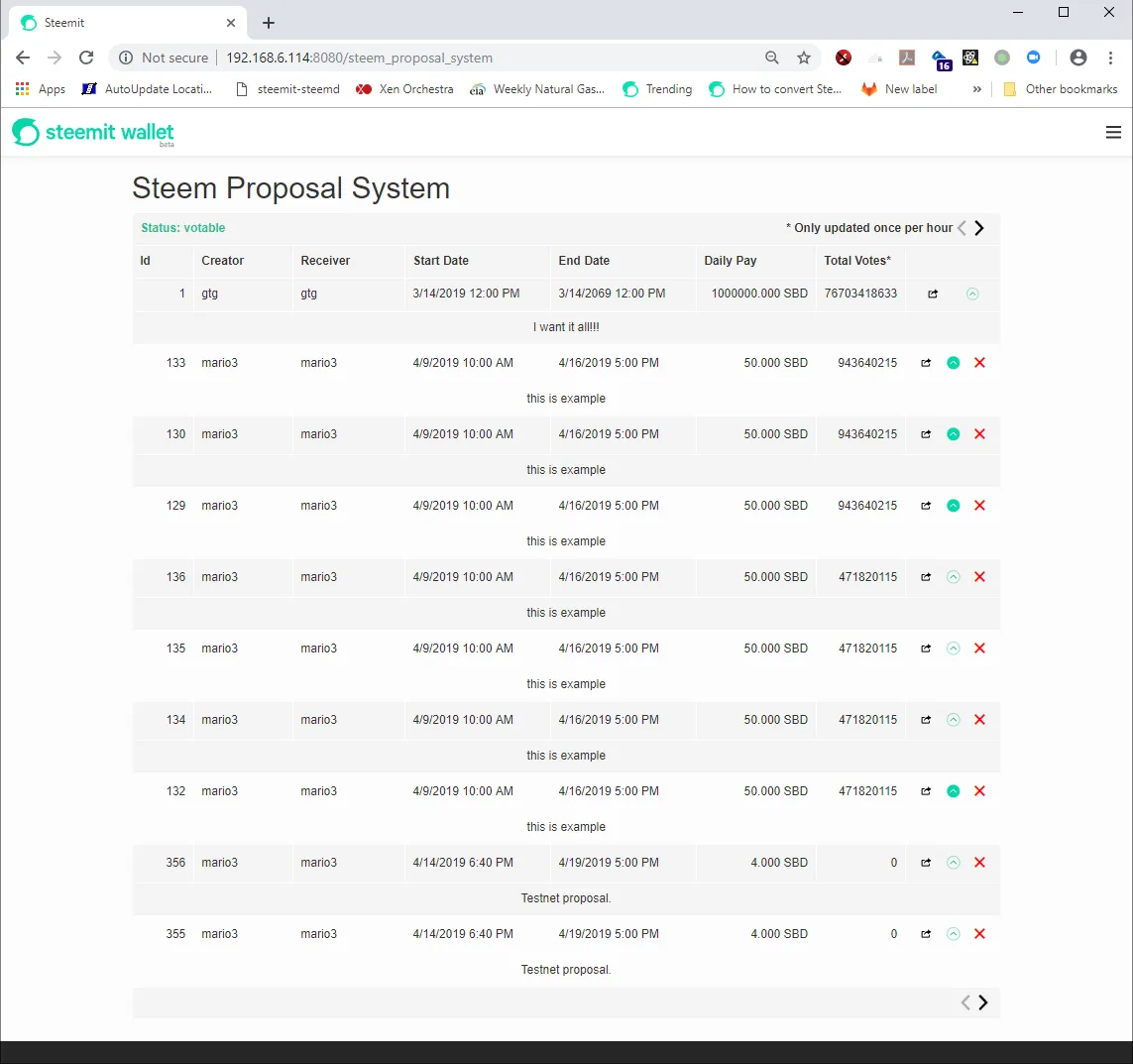Click the steemit wallet logo
This screenshot has width=1133, height=1064.
click(x=92, y=132)
